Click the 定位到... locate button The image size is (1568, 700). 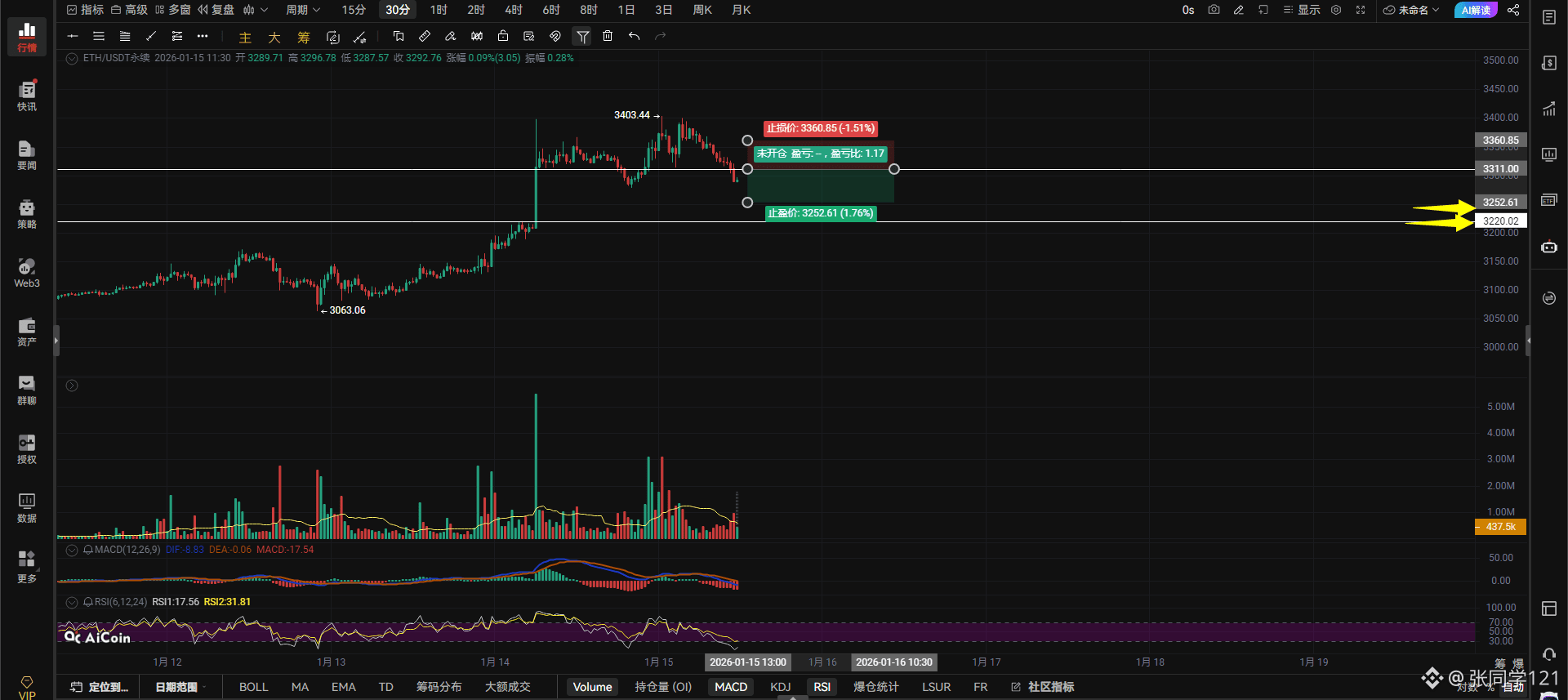[100, 687]
